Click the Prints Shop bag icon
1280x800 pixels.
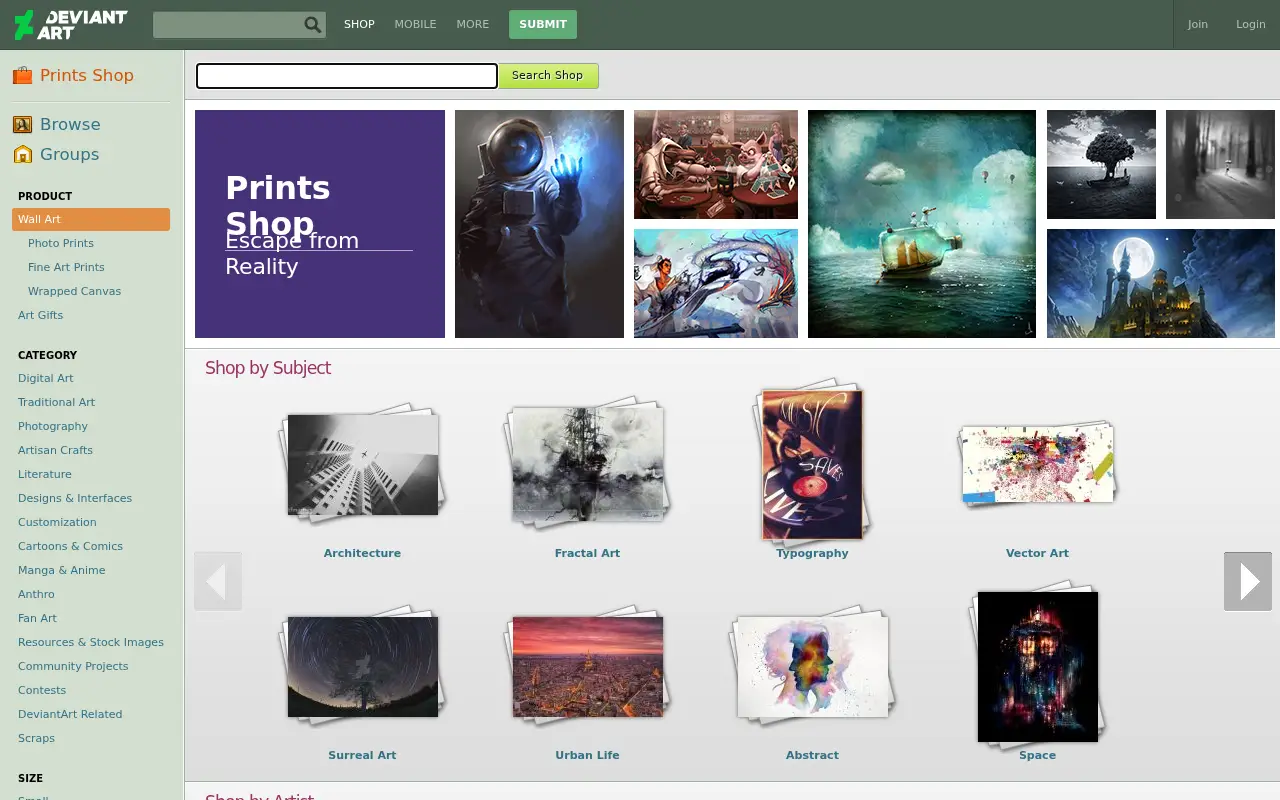(22, 75)
